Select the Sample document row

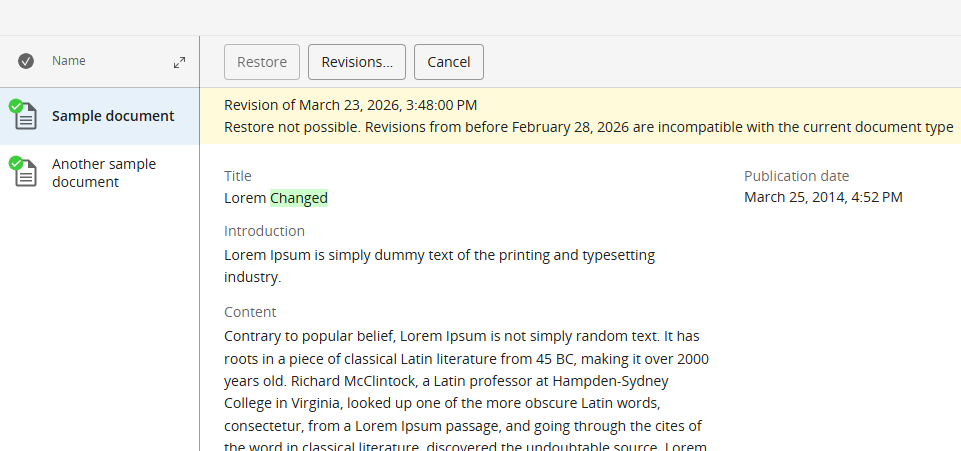pos(113,116)
